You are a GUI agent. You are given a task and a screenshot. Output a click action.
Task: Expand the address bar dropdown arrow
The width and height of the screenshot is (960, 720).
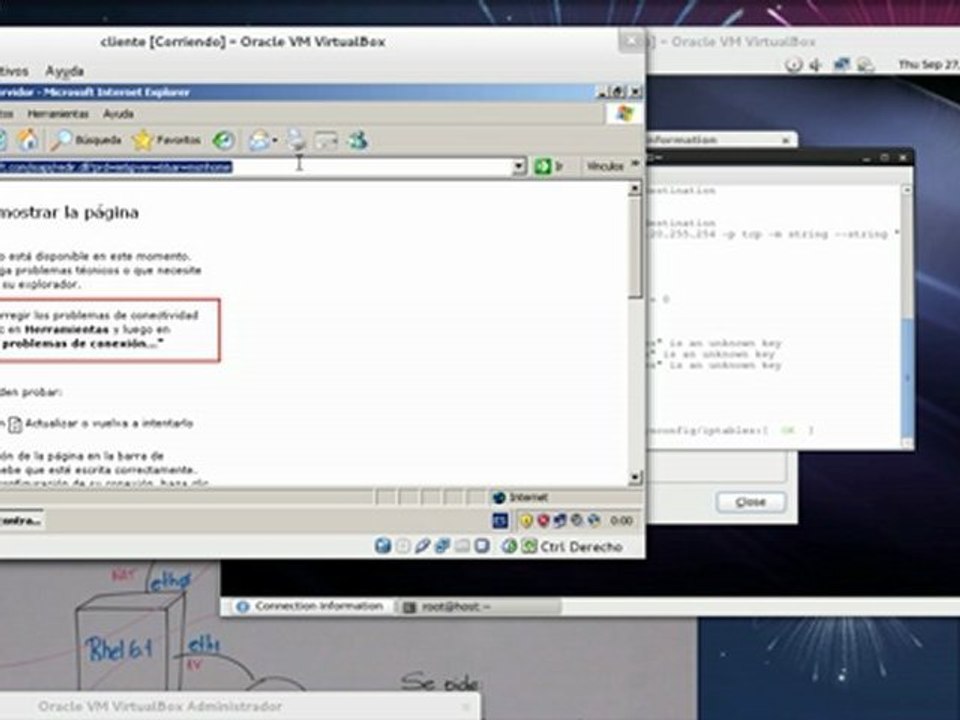point(519,166)
